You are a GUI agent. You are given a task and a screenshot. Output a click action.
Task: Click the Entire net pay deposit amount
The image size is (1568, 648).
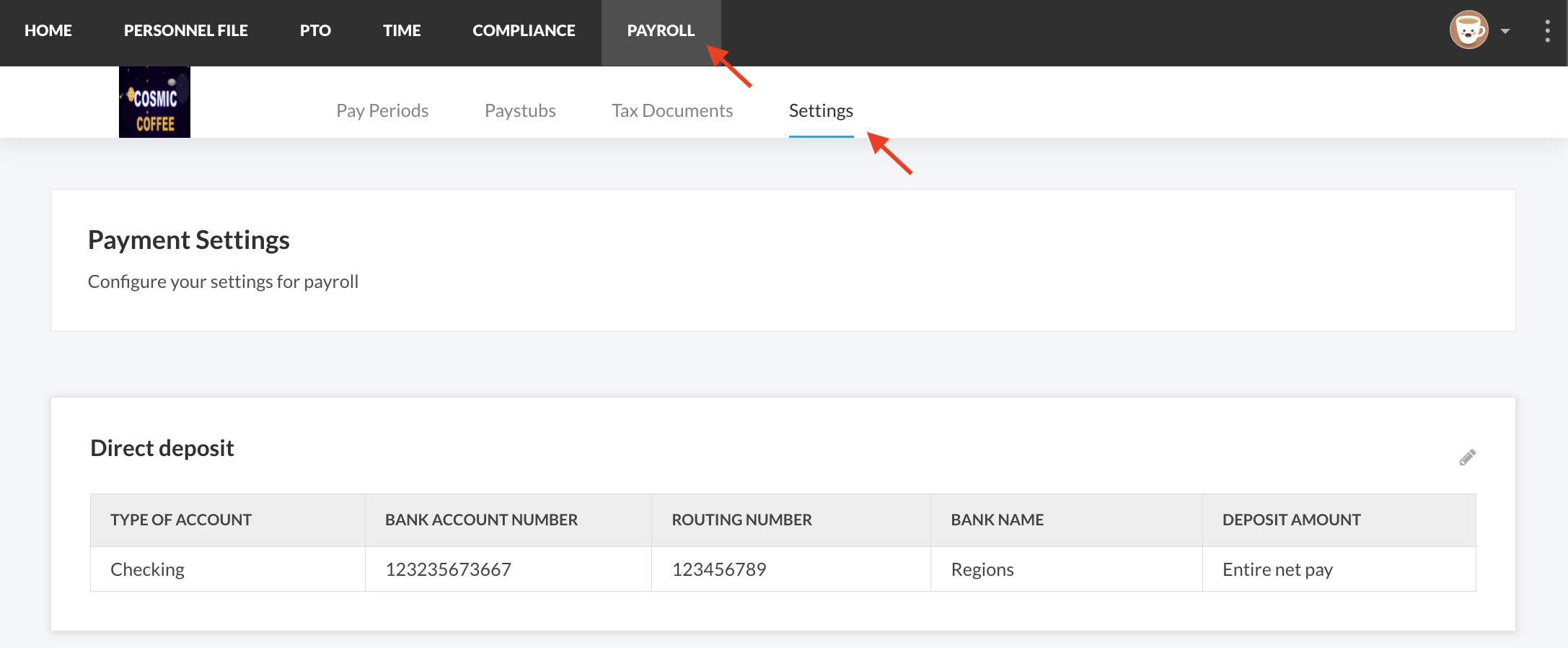[x=1277, y=569]
